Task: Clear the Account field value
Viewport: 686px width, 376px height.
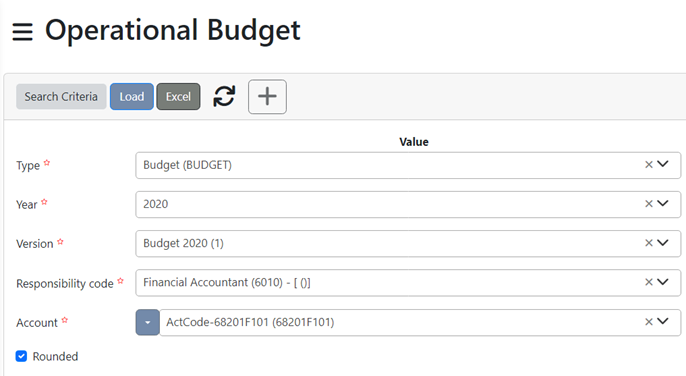Action: [648, 322]
